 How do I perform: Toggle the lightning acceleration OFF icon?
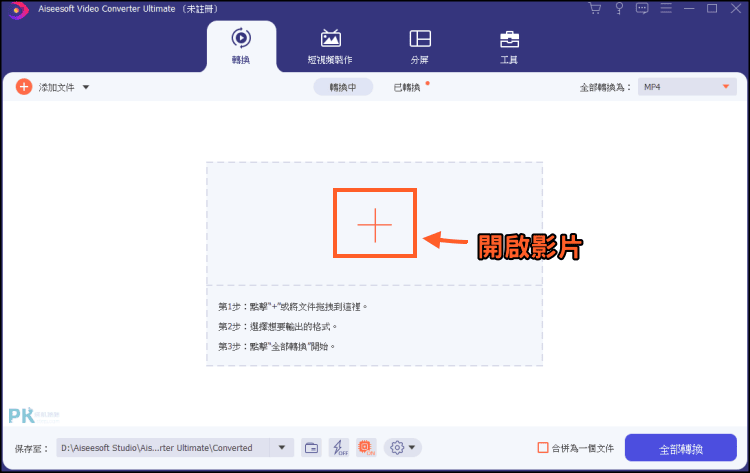coord(339,448)
